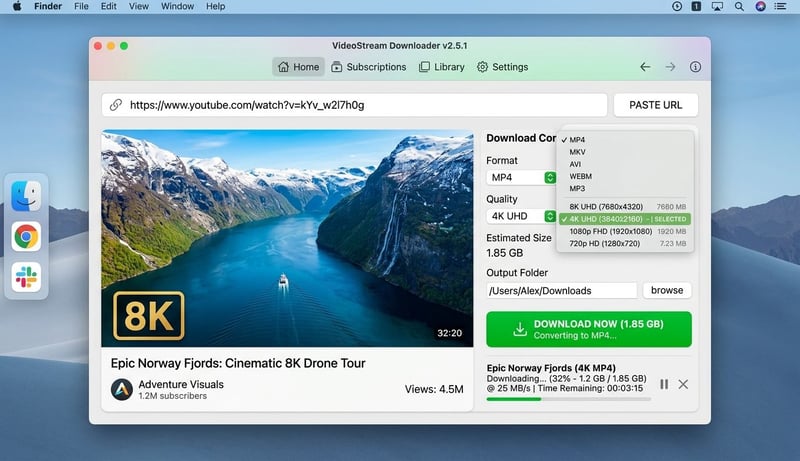Click the Time Remaining 00:03:15 status
Screen dimensions: 800x461
click(x=590, y=388)
